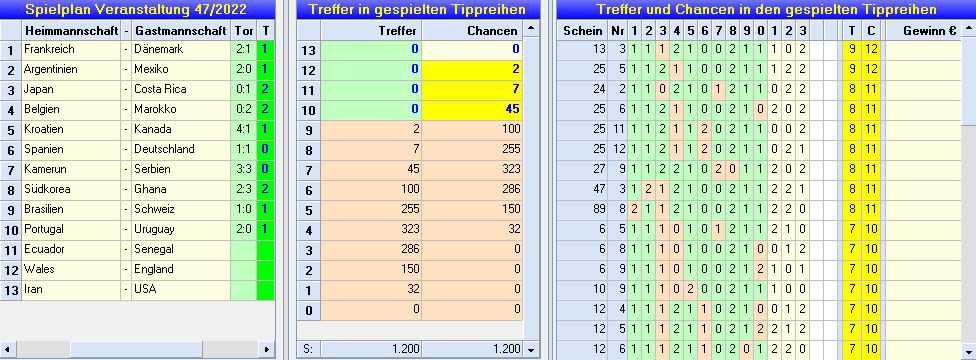The image size is (976, 360).
Task: Click the Mexiko guest team cell
Action: click(181, 69)
